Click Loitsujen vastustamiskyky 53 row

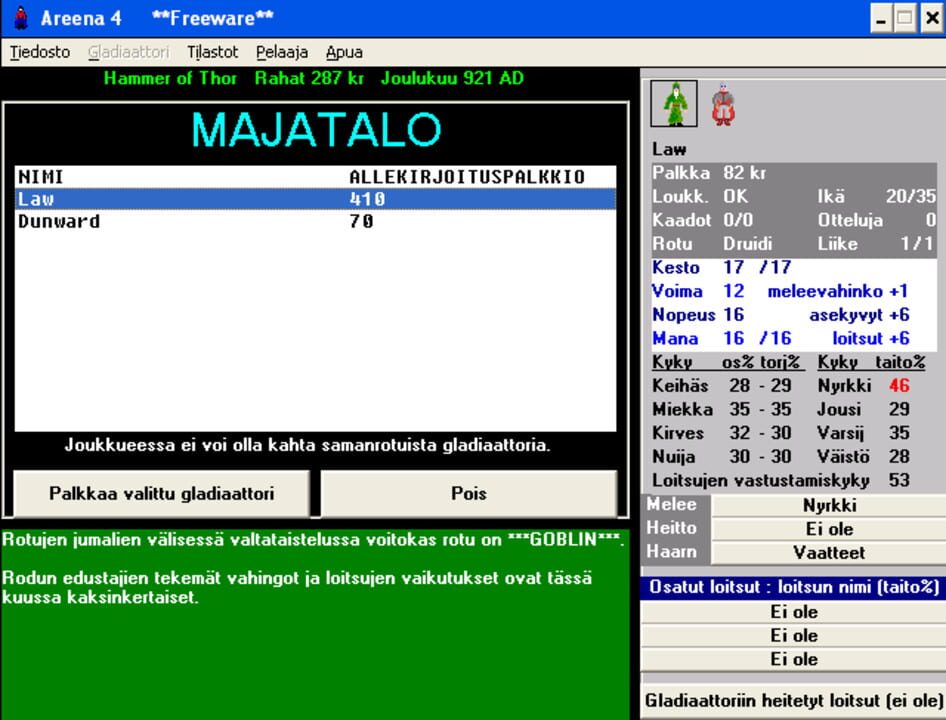tap(781, 480)
